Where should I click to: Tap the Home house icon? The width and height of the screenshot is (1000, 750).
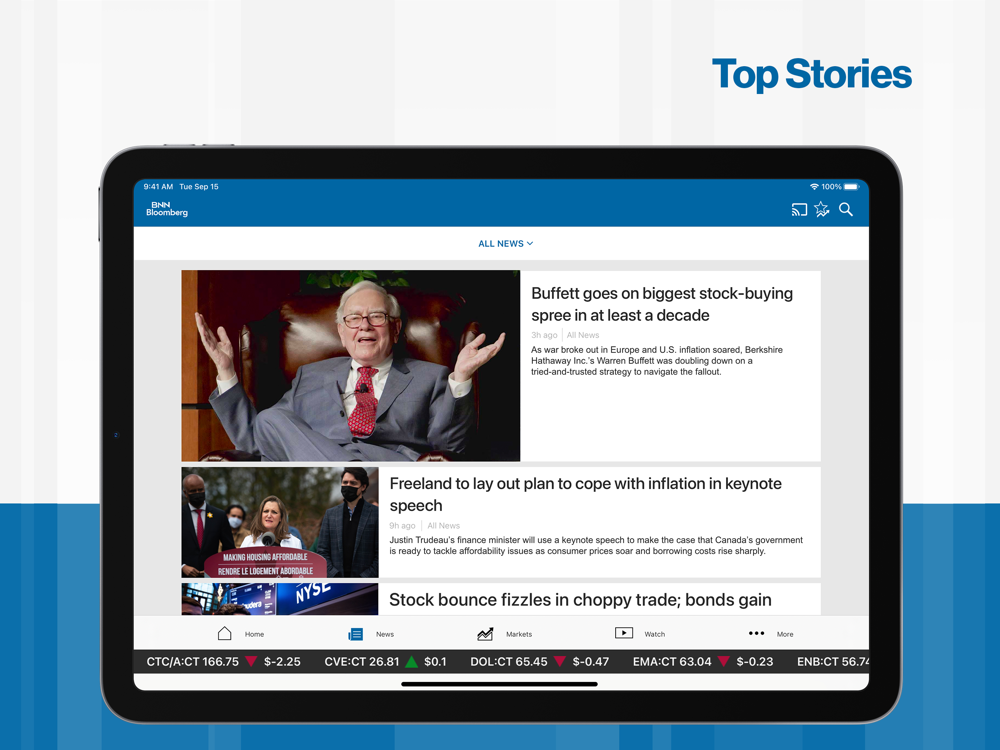(224, 633)
